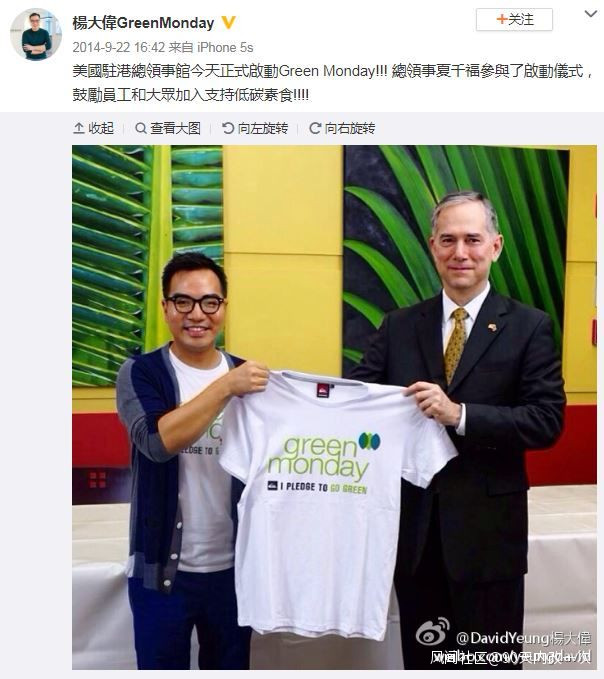Image resolution: width=604 pixels, height=679 pixels.
Task: Click the iPhone 5s source link
Action: click(225, 47)
